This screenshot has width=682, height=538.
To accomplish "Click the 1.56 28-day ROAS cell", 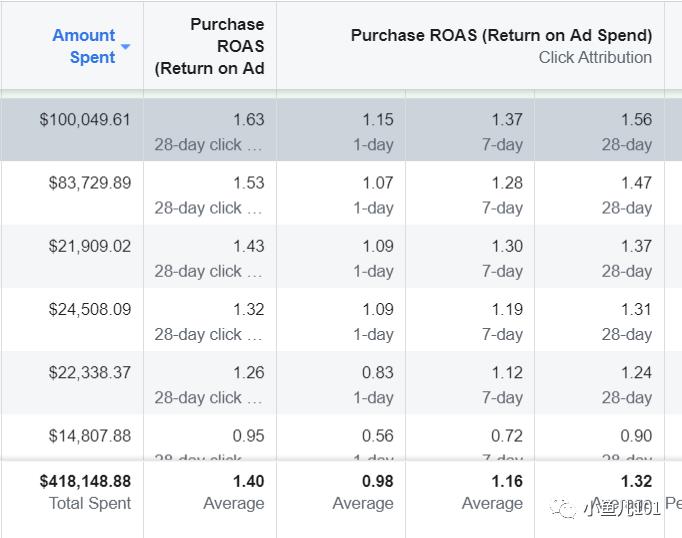I will point(636,120).
